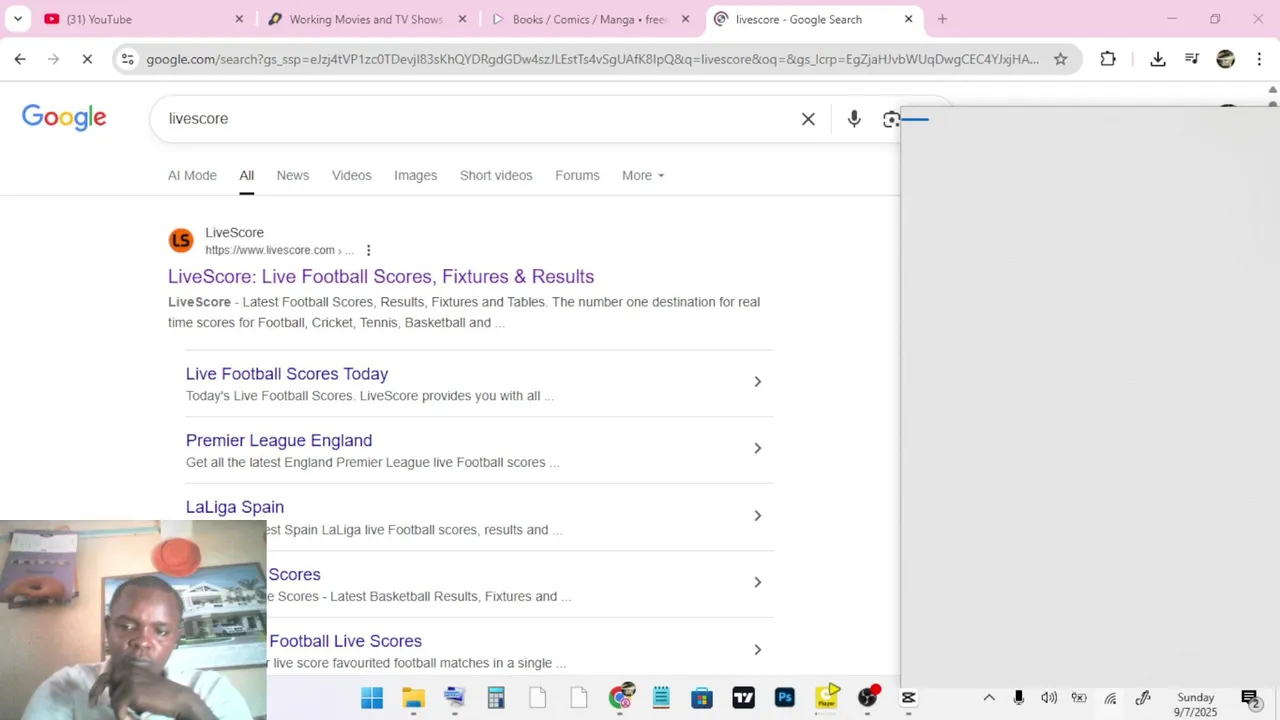Expand chevron for LaLiga Spain
1280x720 pixels.
coord(757,515)
